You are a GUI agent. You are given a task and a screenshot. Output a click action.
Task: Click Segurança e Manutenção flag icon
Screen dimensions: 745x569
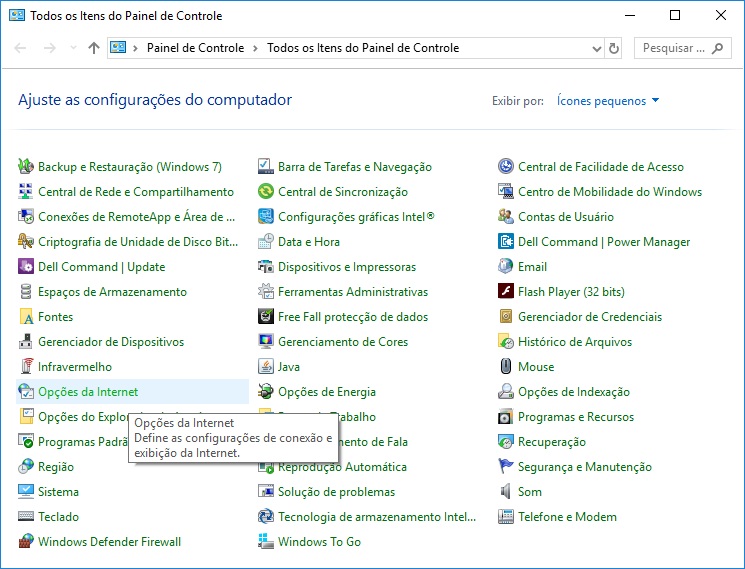point(506,466)
